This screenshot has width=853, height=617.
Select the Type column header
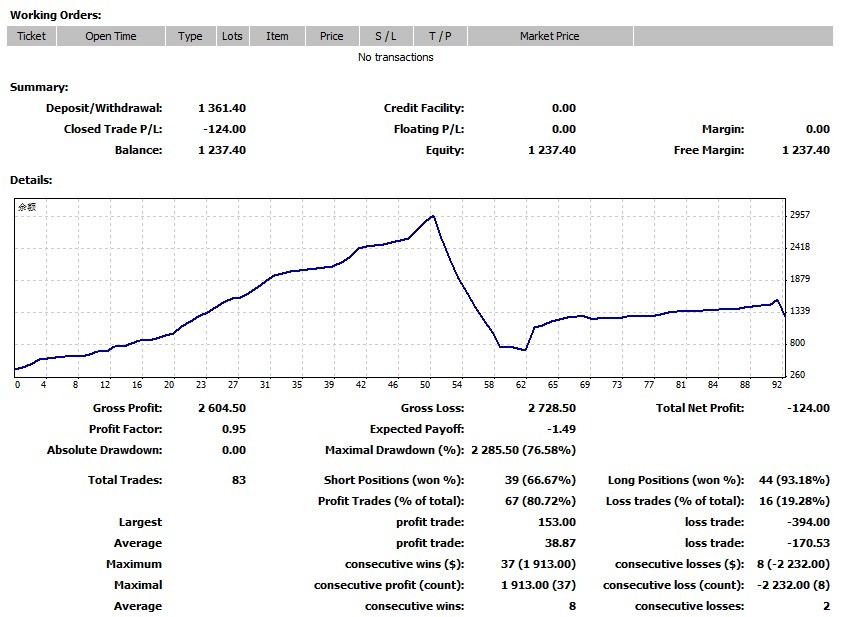point(190,36)
